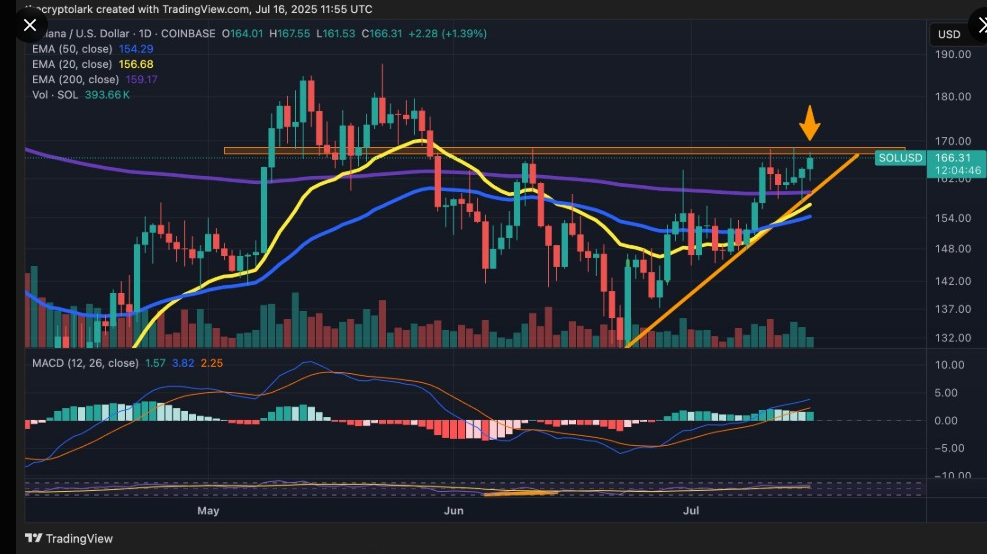Click the EMA 50 value 154.29
The image size is (987, 554).
click(x=136, y=49)
